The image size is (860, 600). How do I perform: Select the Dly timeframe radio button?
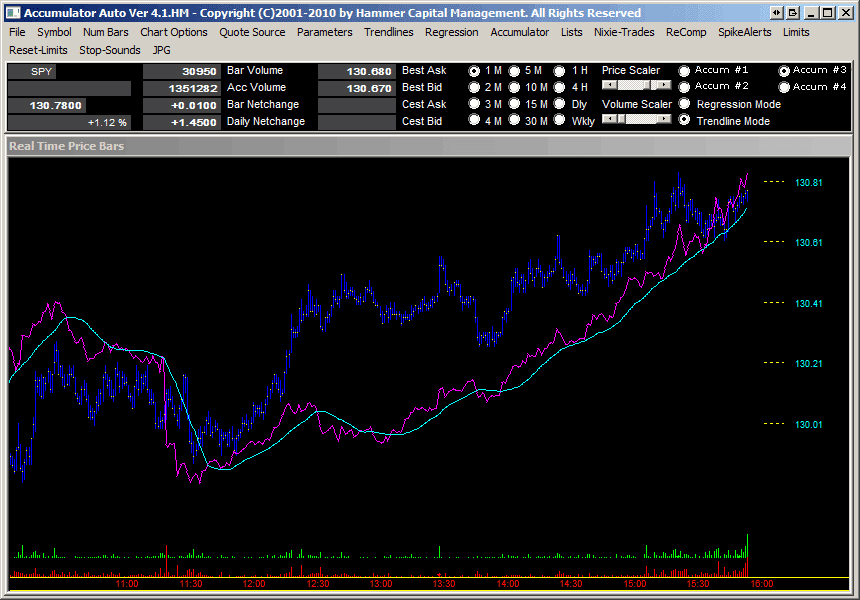coord(559,104)
